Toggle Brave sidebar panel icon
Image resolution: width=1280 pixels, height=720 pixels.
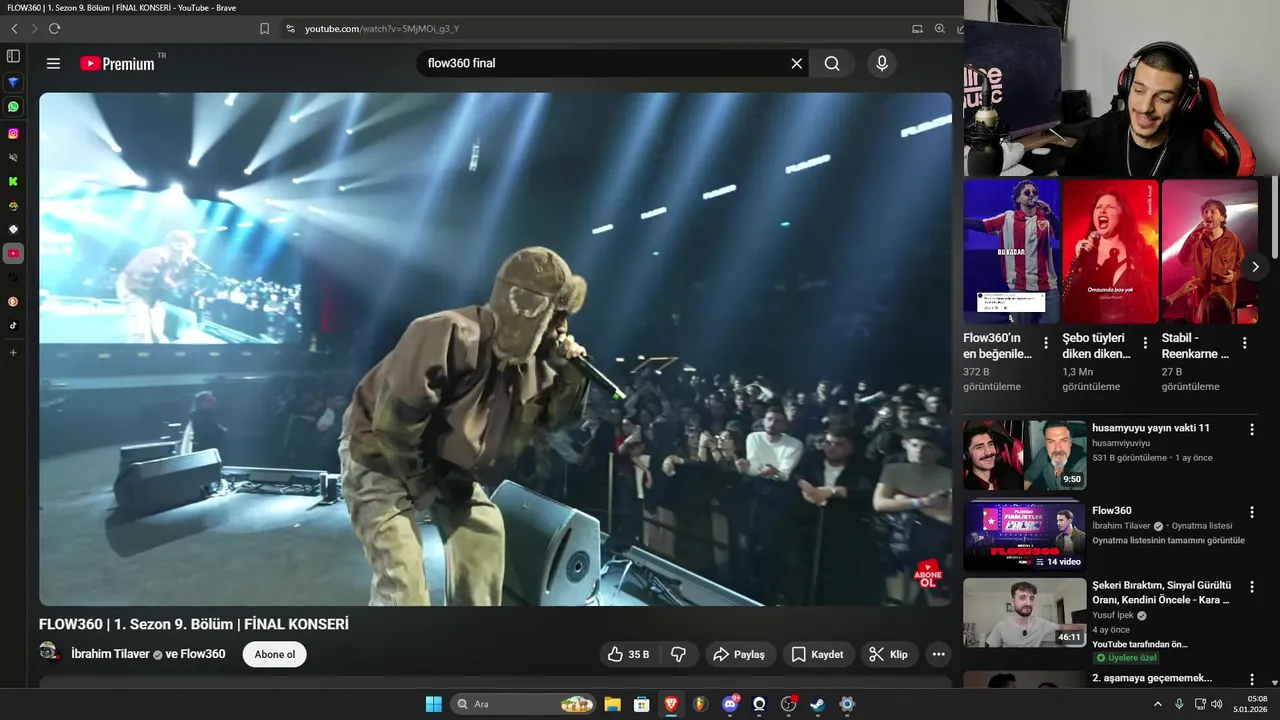[13, 56]
